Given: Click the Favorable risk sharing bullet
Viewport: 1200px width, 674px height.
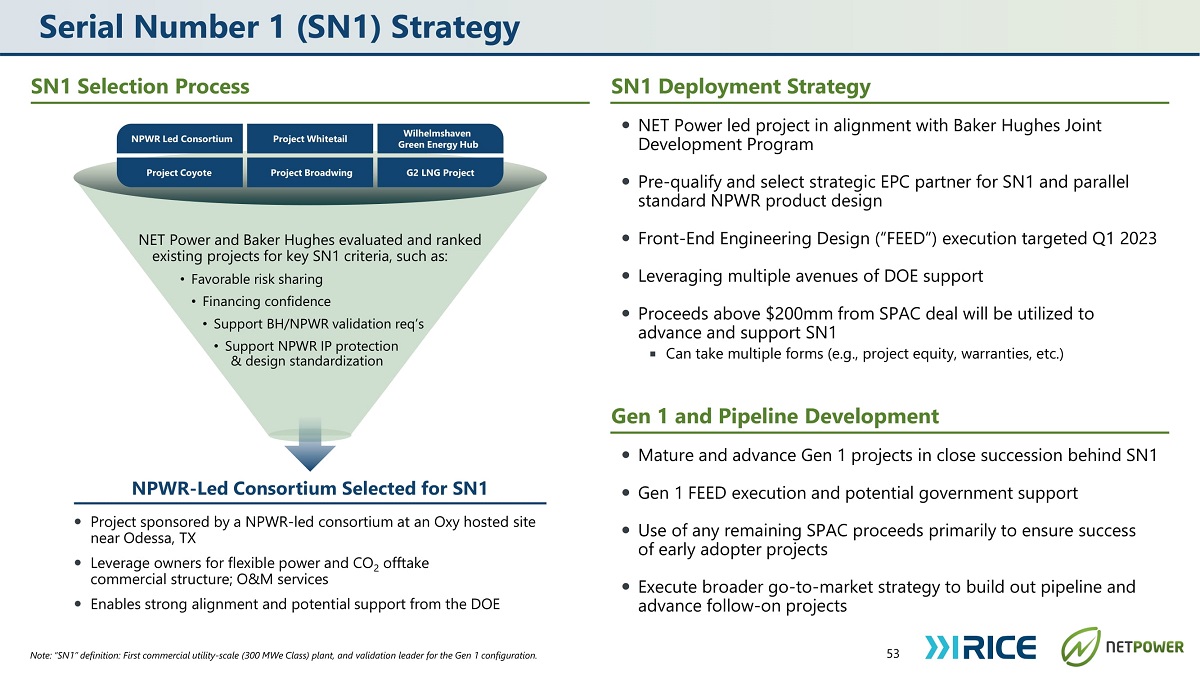Looking at the screenshot, I should coord(250,279).
